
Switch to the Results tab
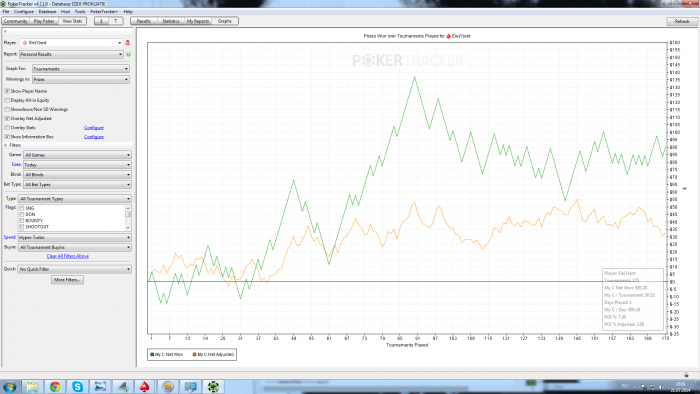point(144,21)
